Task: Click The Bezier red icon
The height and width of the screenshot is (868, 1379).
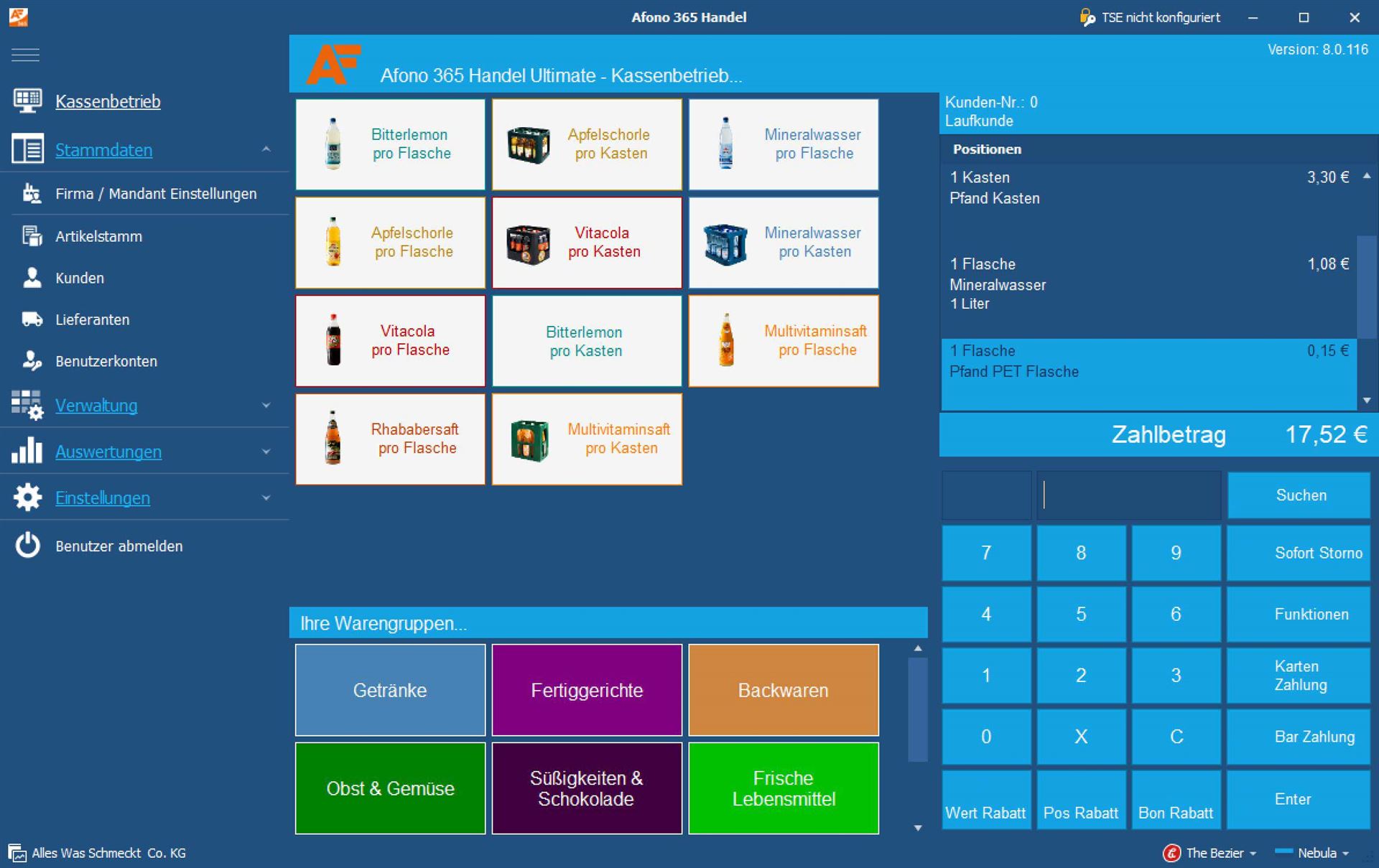Action: (1171, 853)
